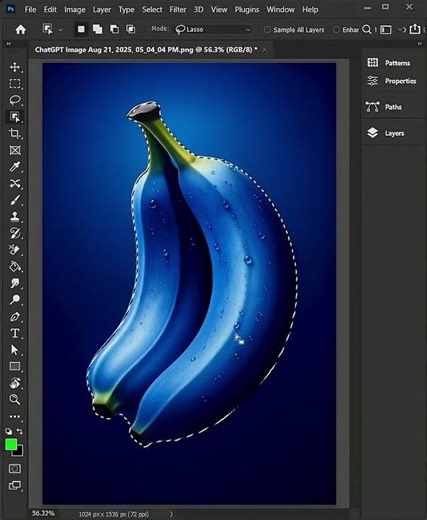Open the Layer menu

click(x=102, y=10)
